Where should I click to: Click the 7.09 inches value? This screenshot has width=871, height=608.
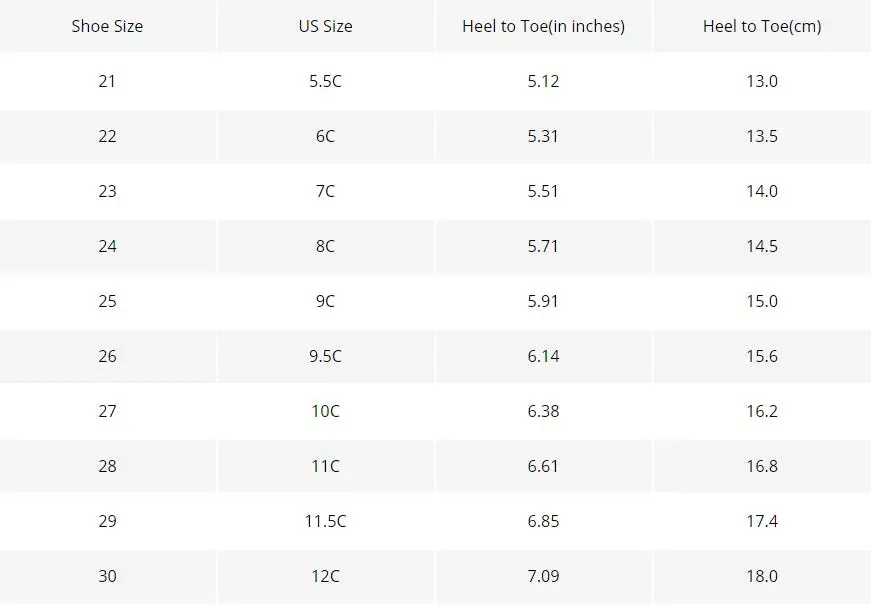[543, 576]
